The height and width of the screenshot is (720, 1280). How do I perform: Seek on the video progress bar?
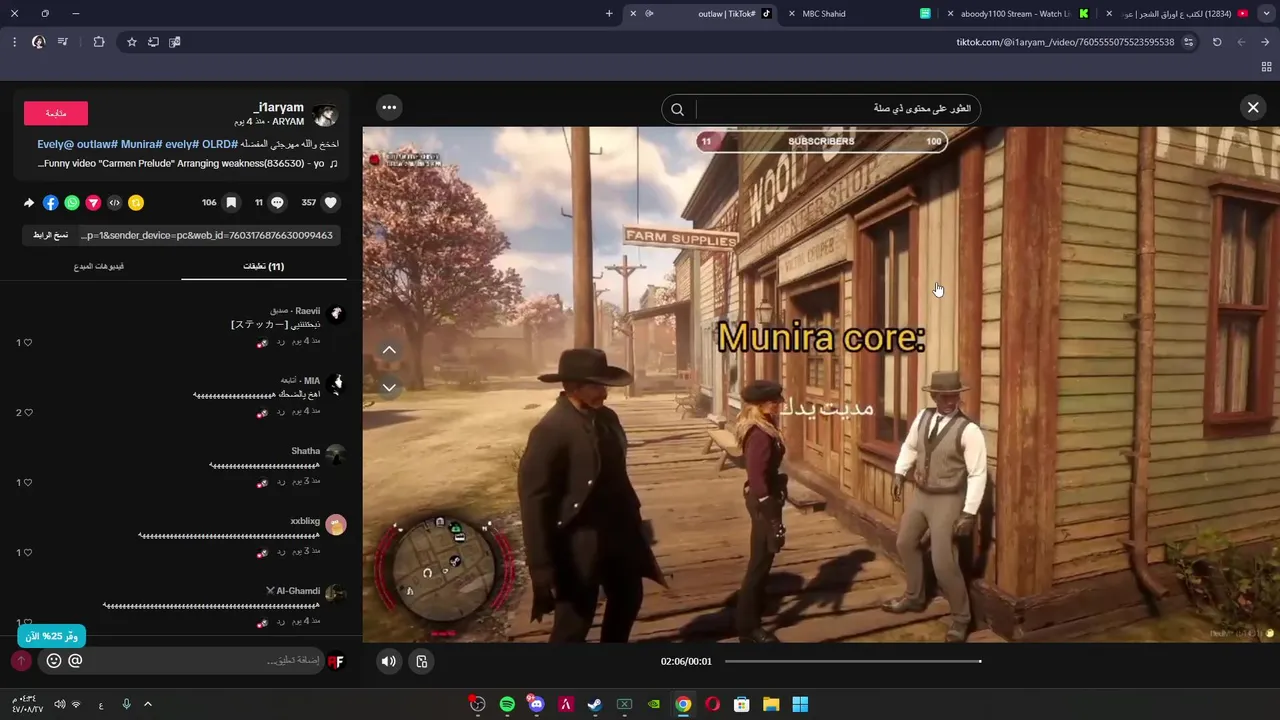(853, 661)
